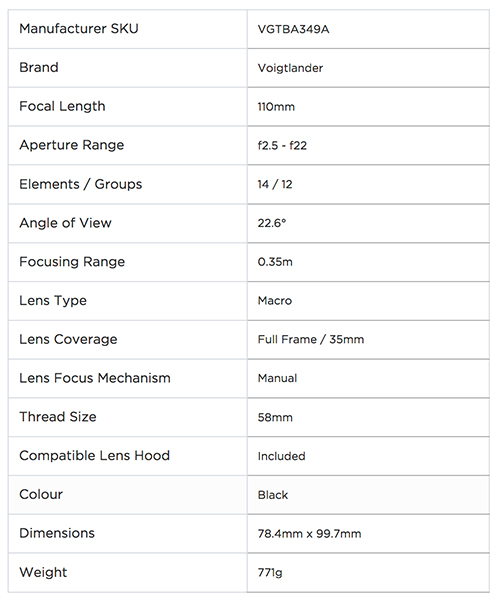This screenshot has width=500, height=606.
Task: Click the Lens Focus Mechanism label
Action: 95,378
